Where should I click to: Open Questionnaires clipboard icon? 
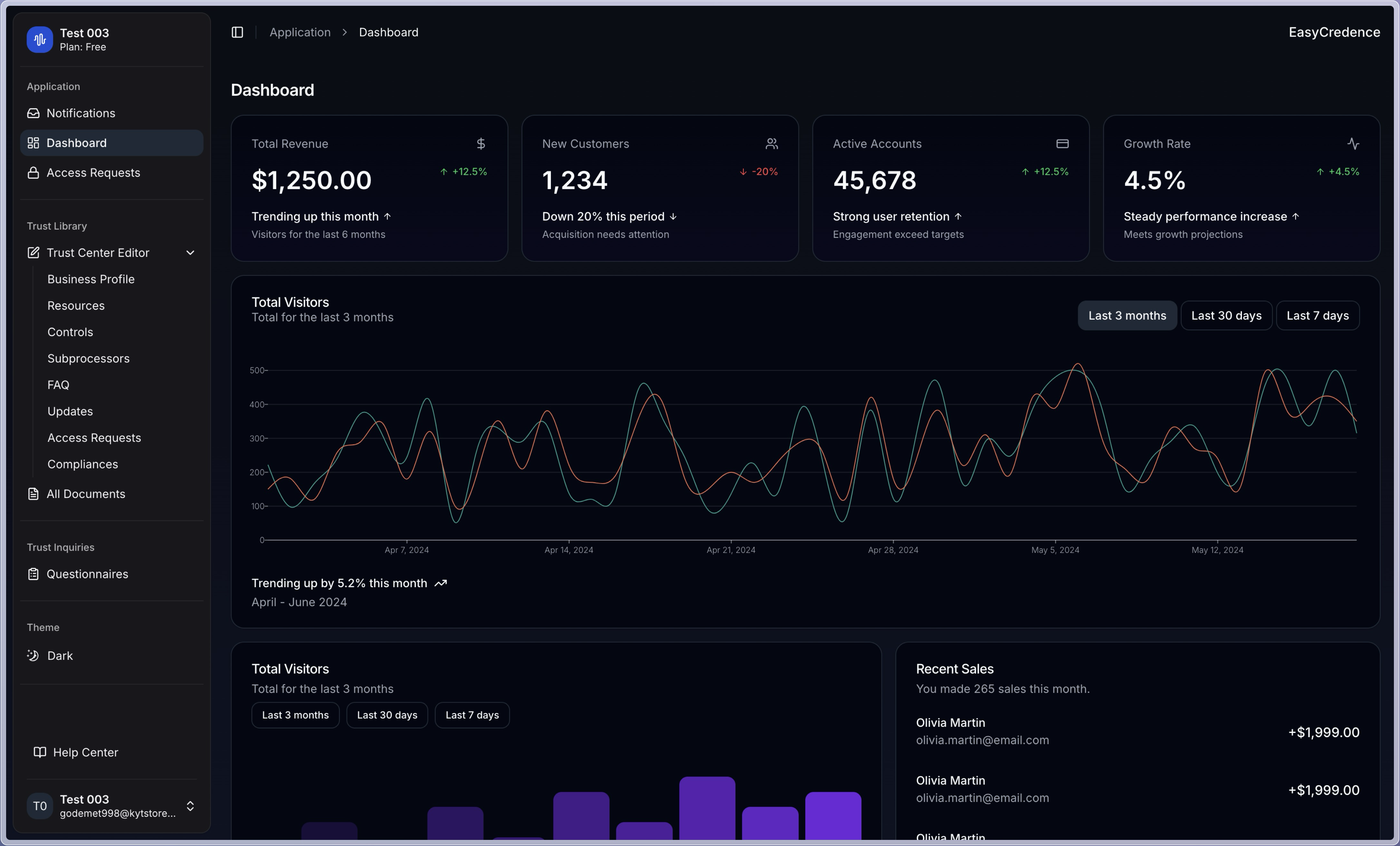(33, 574)
